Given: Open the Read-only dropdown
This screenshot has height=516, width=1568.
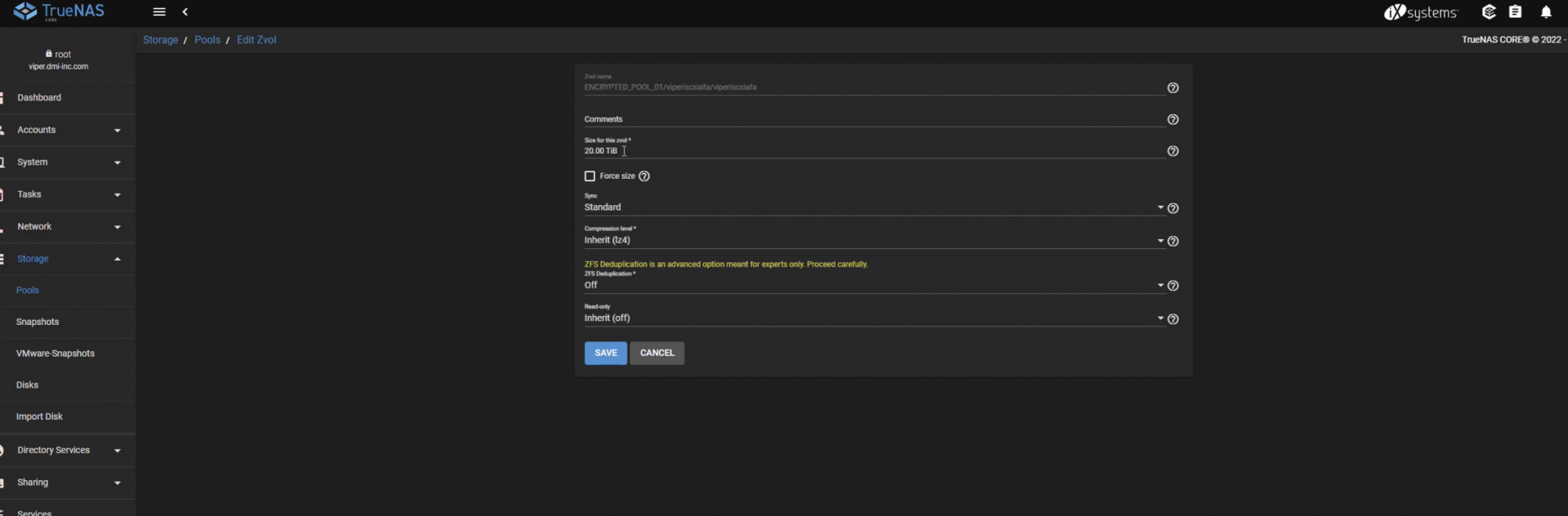Looking at the screenshot, I should pos(871,318).
